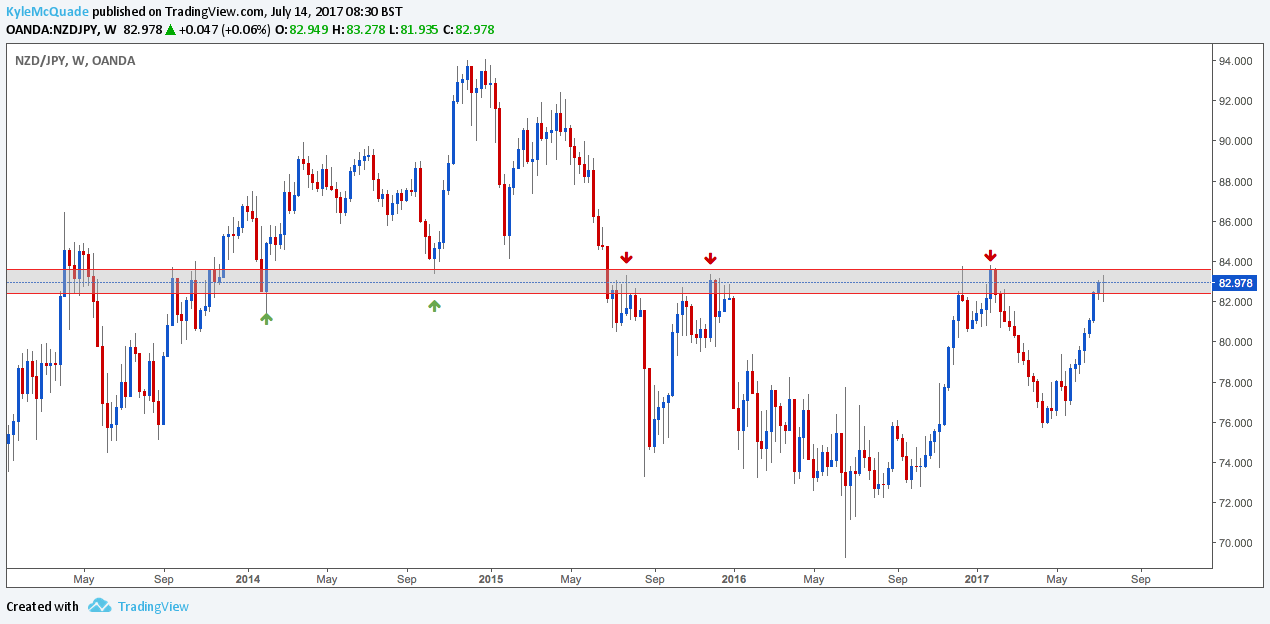
Task: Open the TradingView link in footer
Action: pos(153,606)
